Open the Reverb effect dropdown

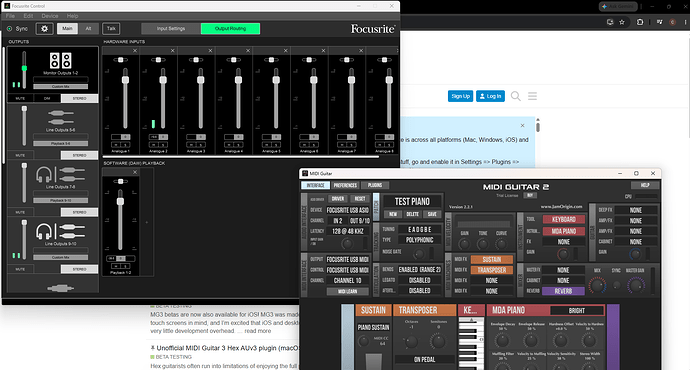click(563, 291)
